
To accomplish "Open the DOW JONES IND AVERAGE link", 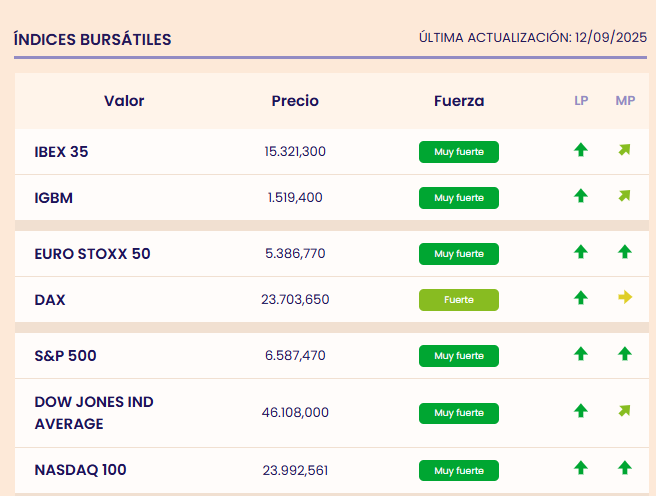I will [x=94, y=412].
